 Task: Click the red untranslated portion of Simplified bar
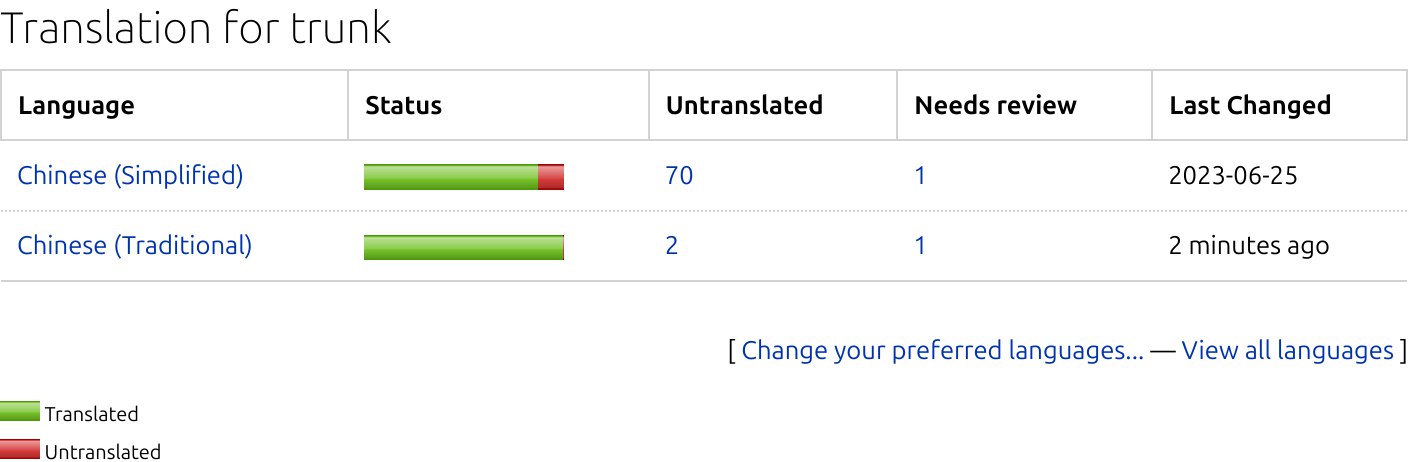click(551, 177)
